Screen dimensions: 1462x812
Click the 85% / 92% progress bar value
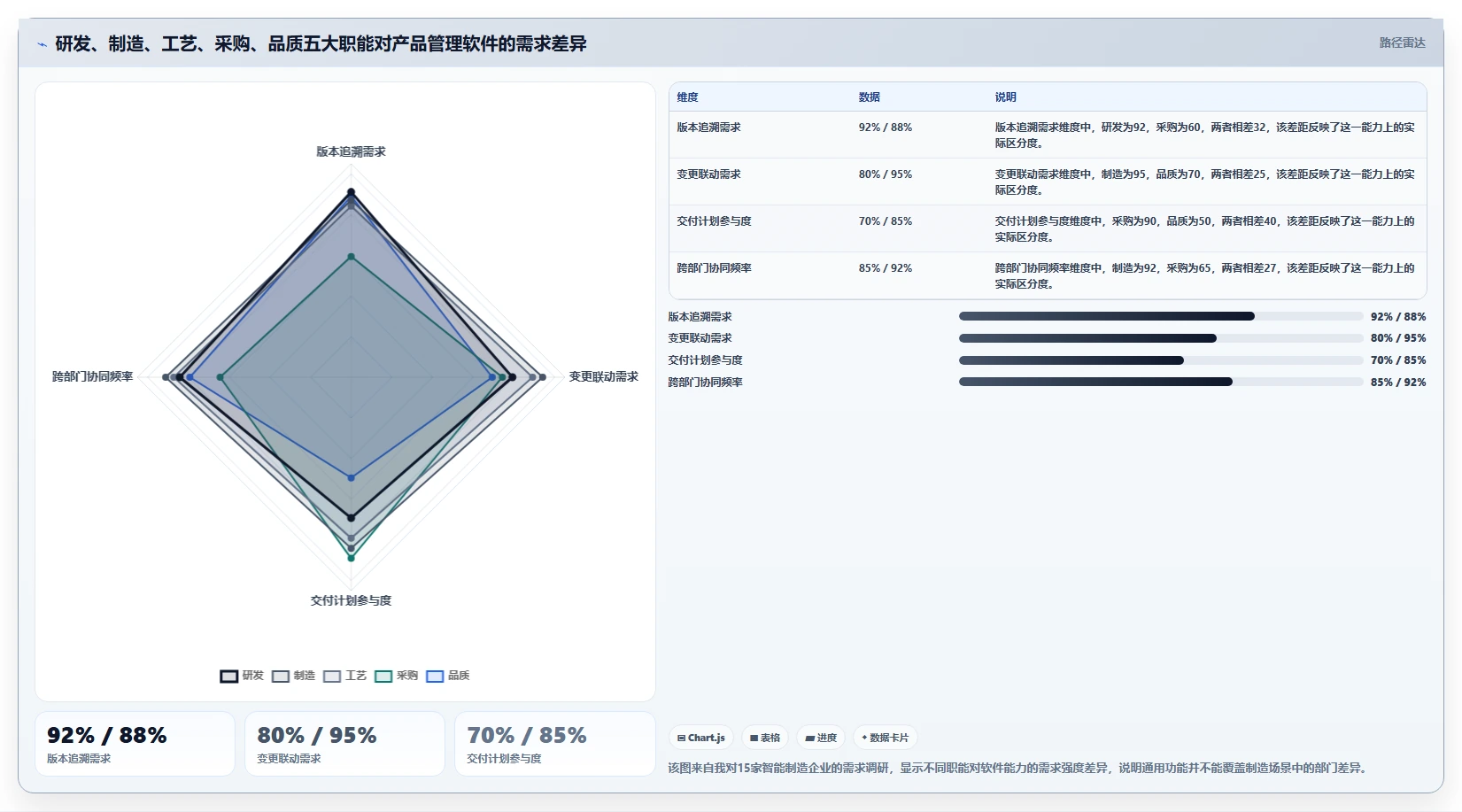tap(1398, 383)
